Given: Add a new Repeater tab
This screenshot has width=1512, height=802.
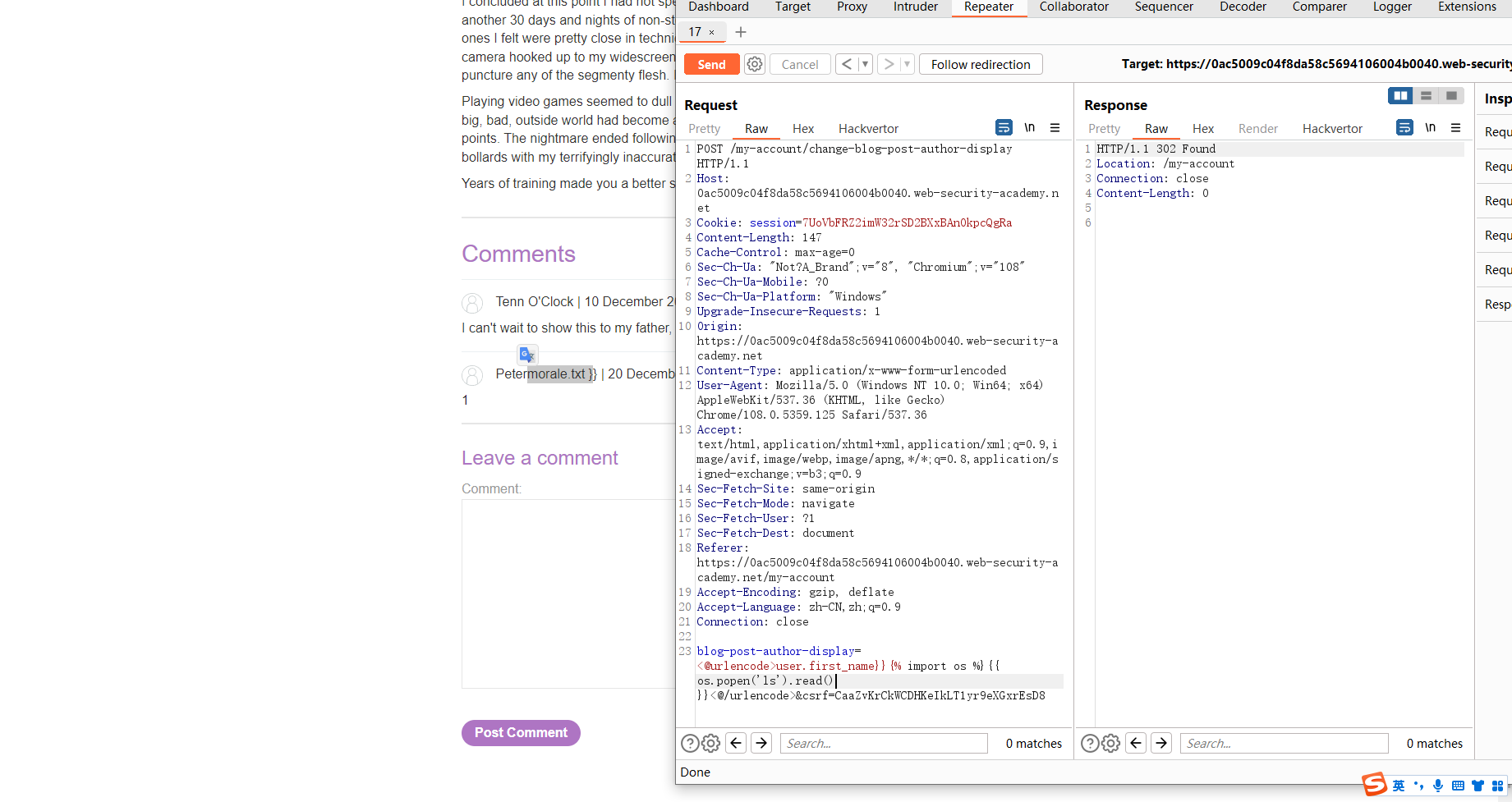Looking at the screenshot, I should point(741,32).
